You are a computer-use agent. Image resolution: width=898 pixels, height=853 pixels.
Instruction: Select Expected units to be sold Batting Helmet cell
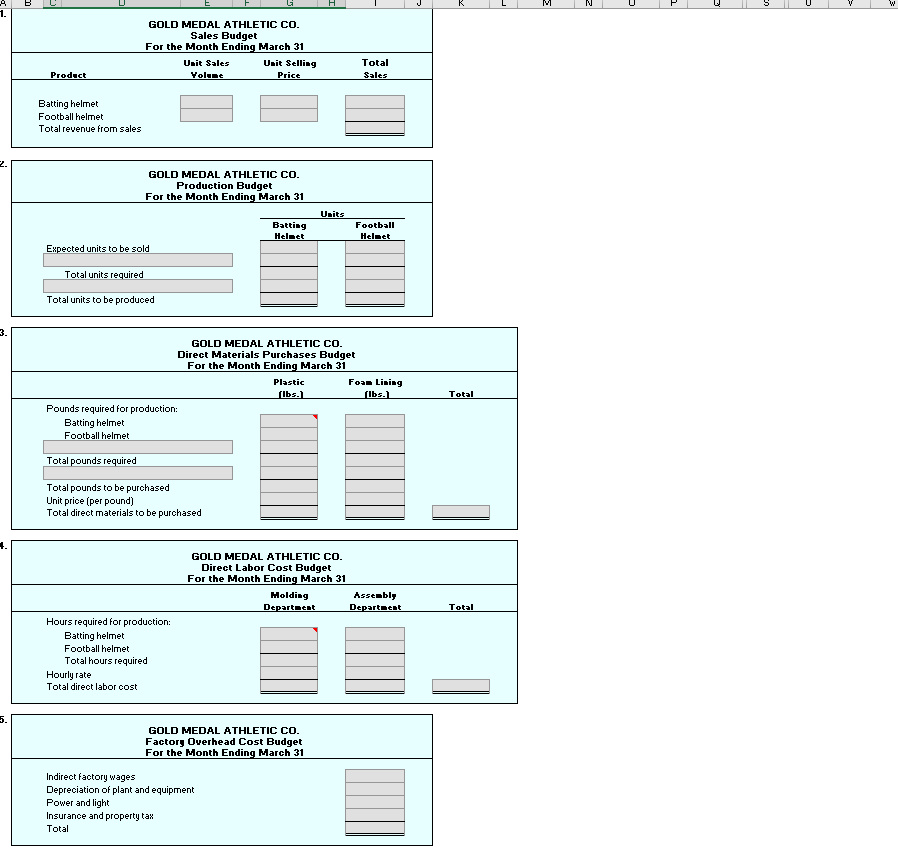[x=289, y=247]
